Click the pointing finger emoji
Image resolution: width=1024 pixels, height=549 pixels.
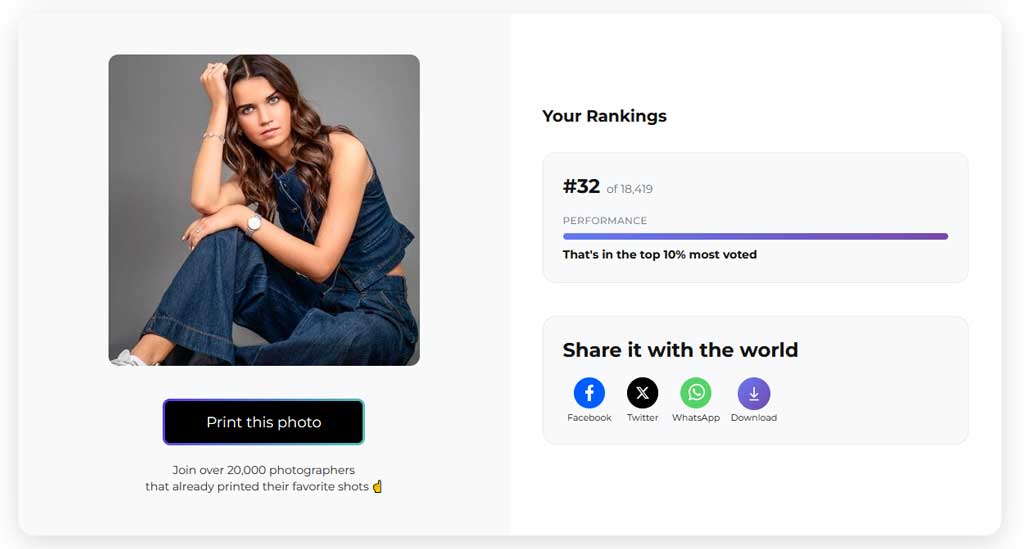pos(378,487)
